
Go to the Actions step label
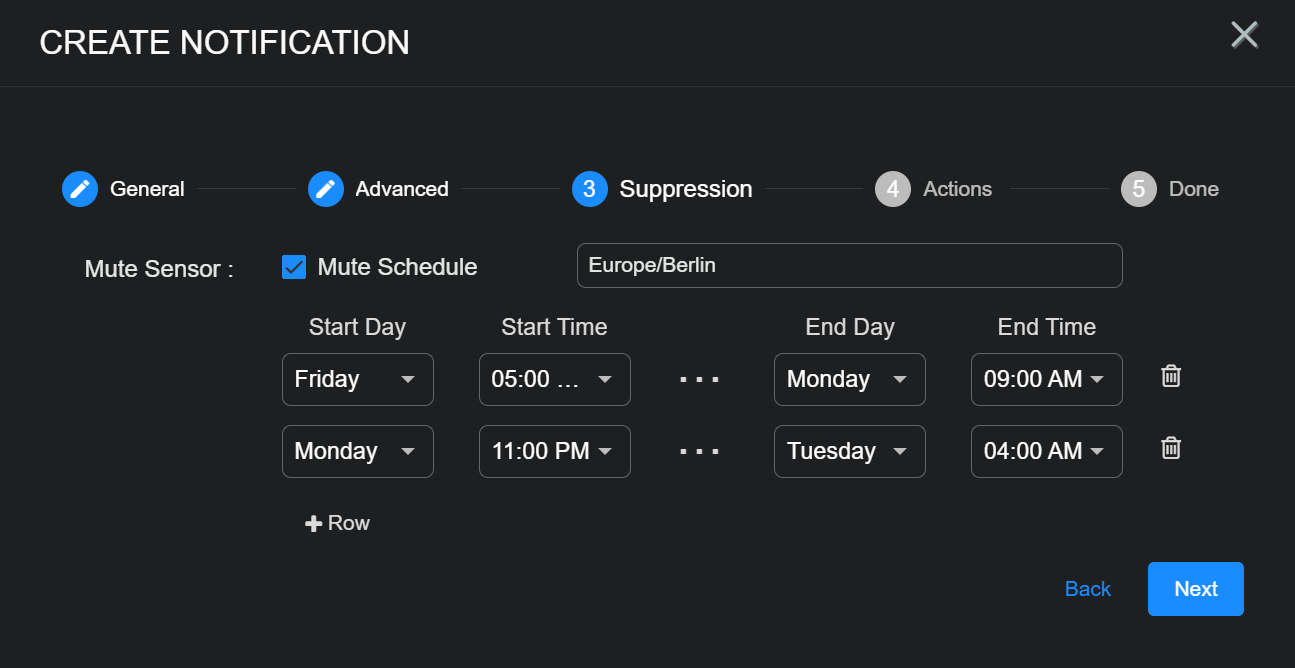tap(957, 189)
